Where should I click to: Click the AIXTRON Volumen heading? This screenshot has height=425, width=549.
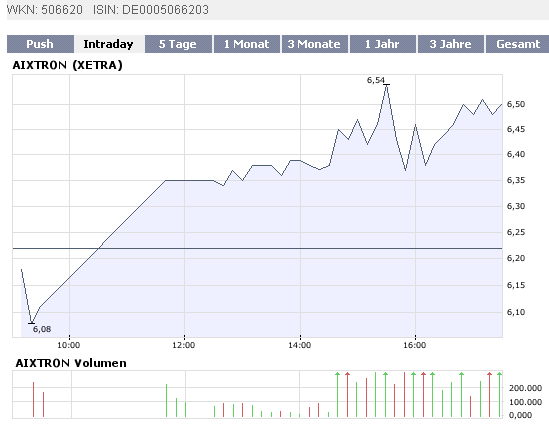click(x=71, y=363)
